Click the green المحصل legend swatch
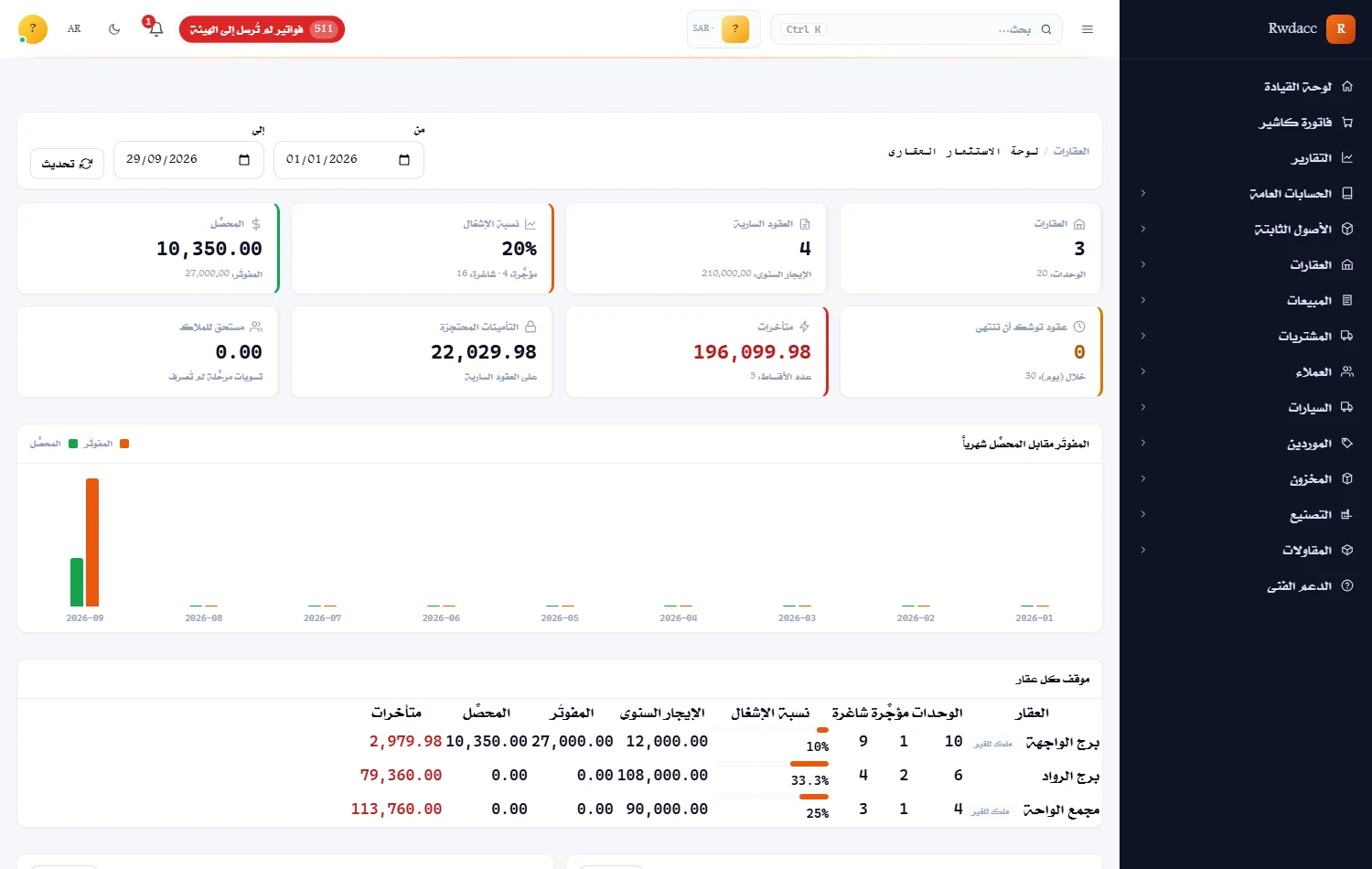The image size is (1372, 869). [73, 444]
